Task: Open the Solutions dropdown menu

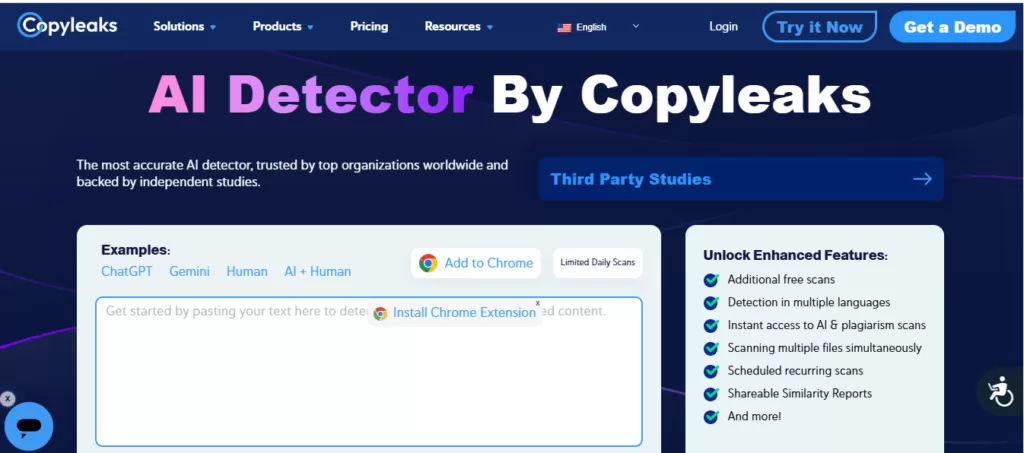Action: coord(184,27)
